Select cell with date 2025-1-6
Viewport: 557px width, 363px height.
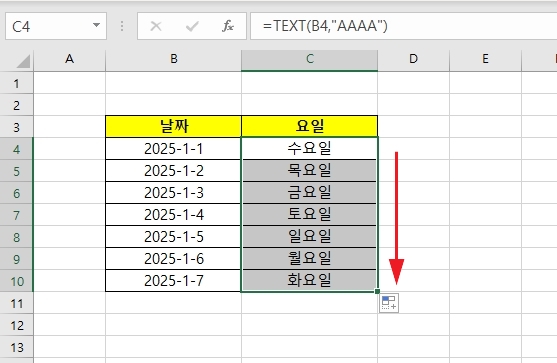(173, 259)
